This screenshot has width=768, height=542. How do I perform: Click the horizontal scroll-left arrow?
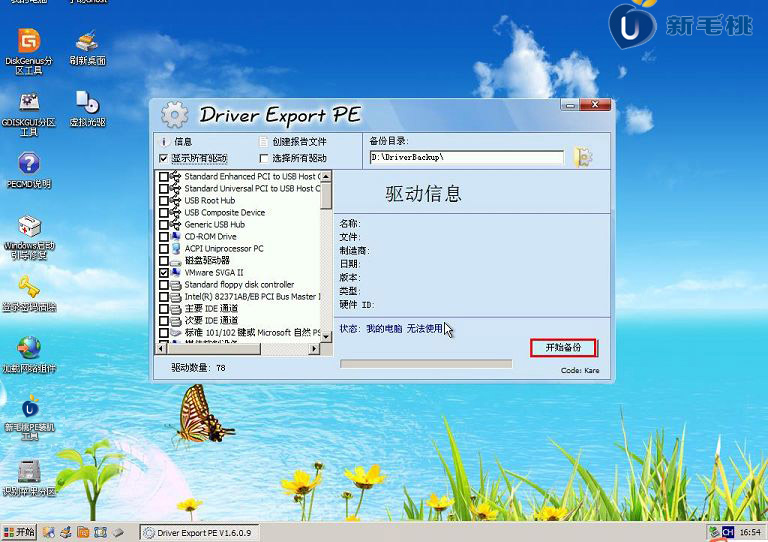(x=161, y=349)
